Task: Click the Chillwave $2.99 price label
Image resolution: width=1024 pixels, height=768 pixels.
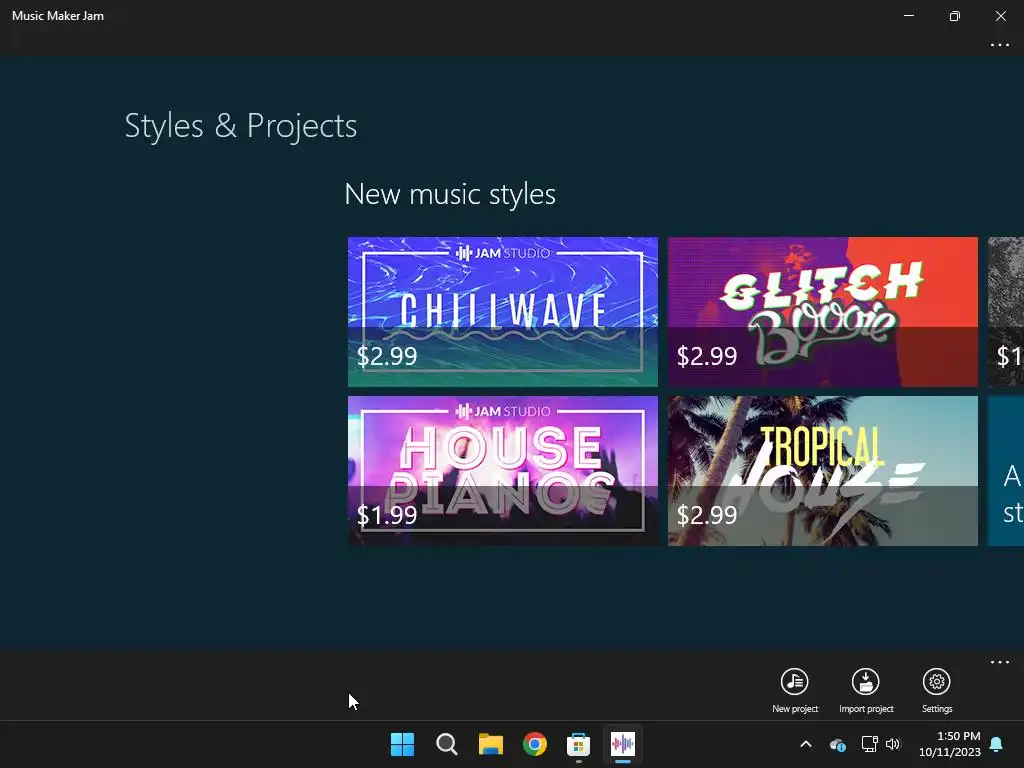Action: (x=387, y=356)
